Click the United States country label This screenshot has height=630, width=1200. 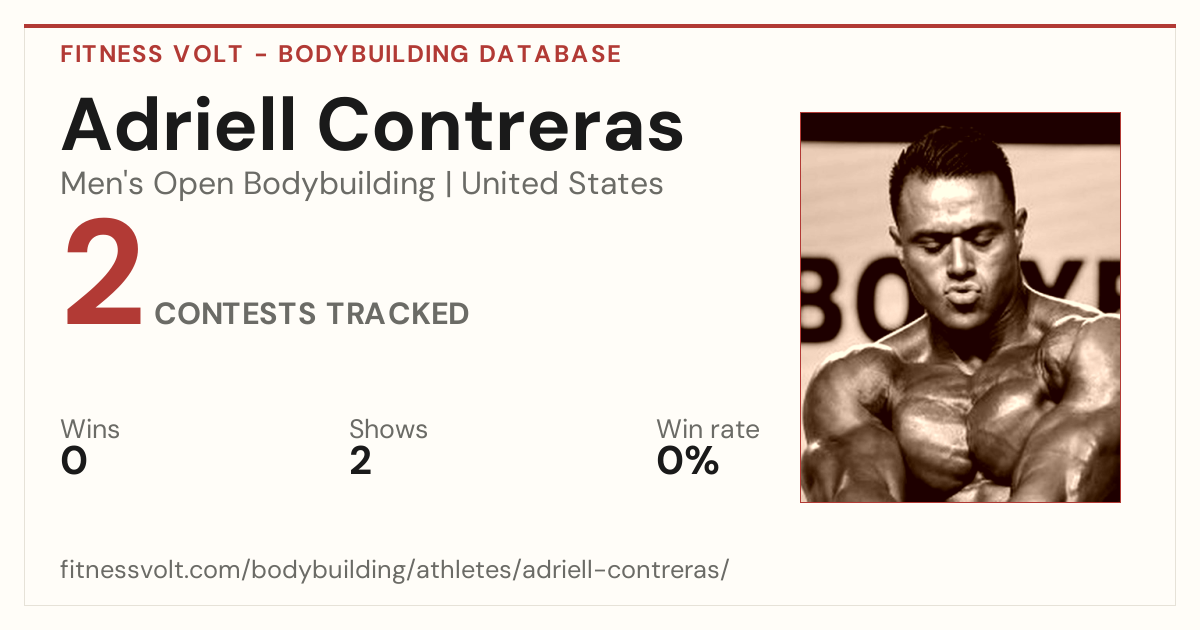click(562, 184)
